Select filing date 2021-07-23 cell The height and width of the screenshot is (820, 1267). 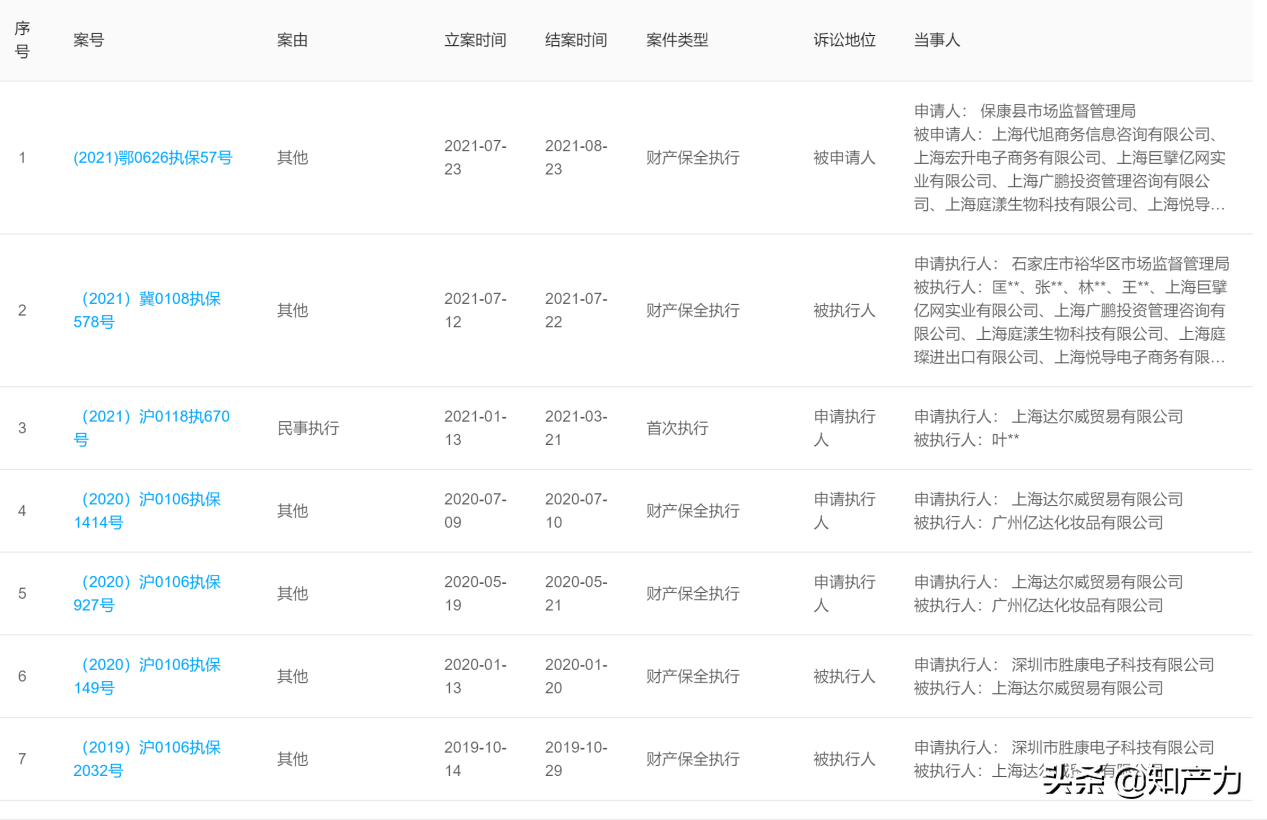click(x=476, y=158)
